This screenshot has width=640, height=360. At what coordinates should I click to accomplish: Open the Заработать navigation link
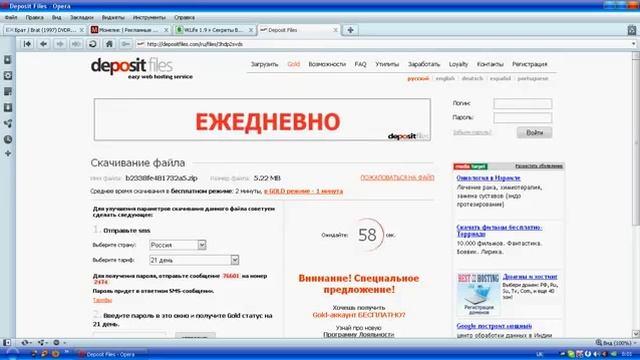click(424, 64)
